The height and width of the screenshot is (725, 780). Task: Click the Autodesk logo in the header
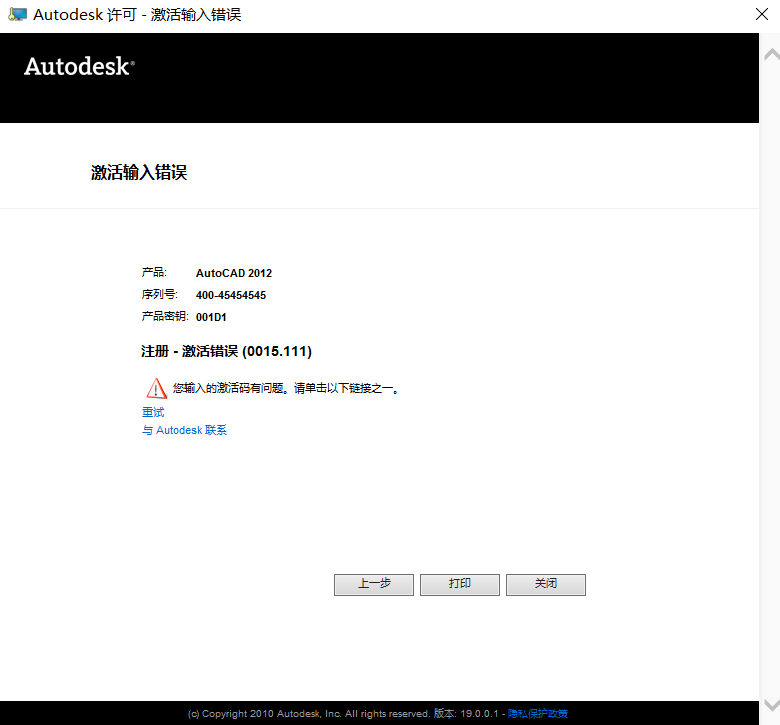tap(80, 66)
